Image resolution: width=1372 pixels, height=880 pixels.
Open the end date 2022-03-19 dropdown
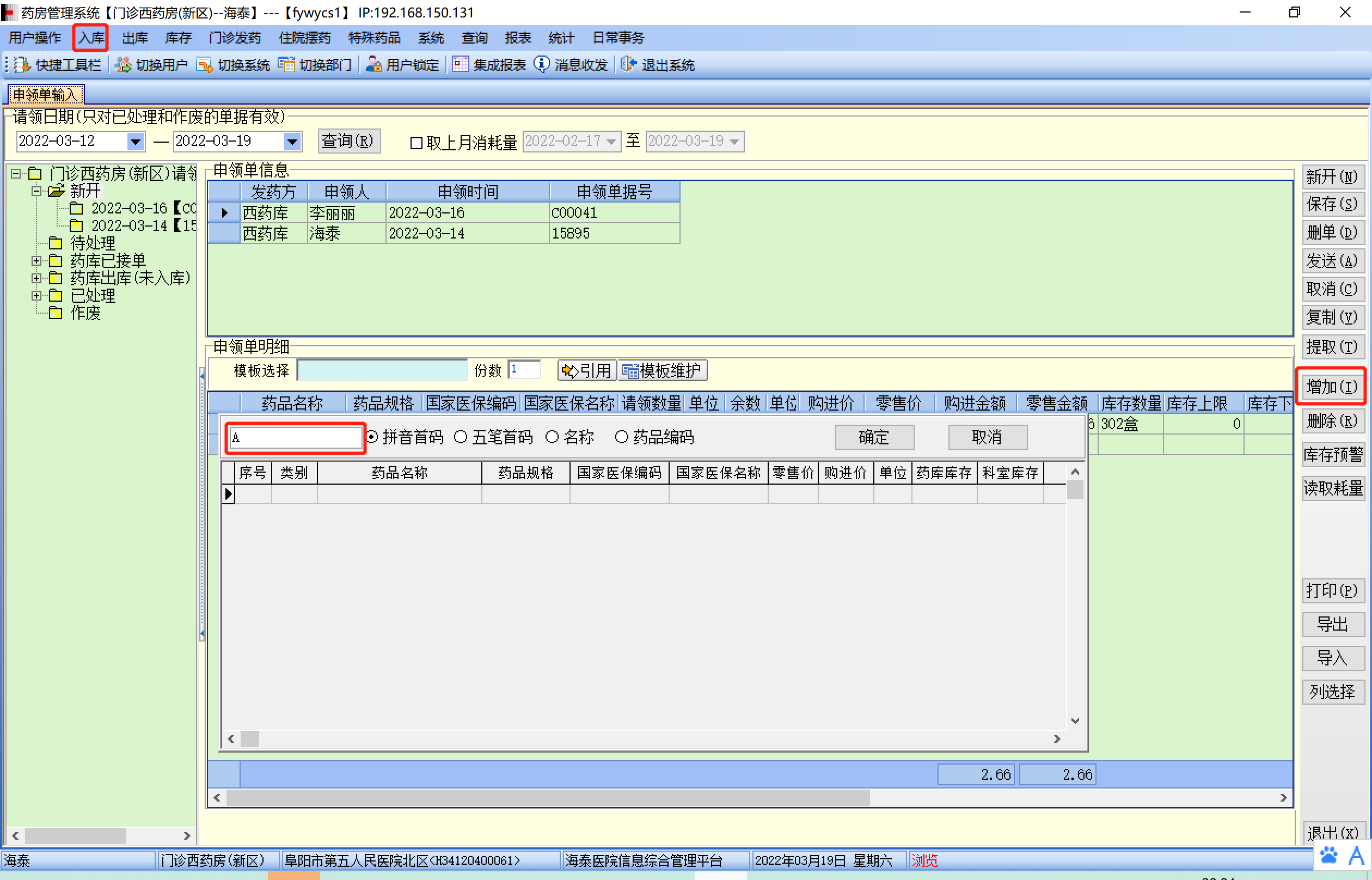coord(292,141)
